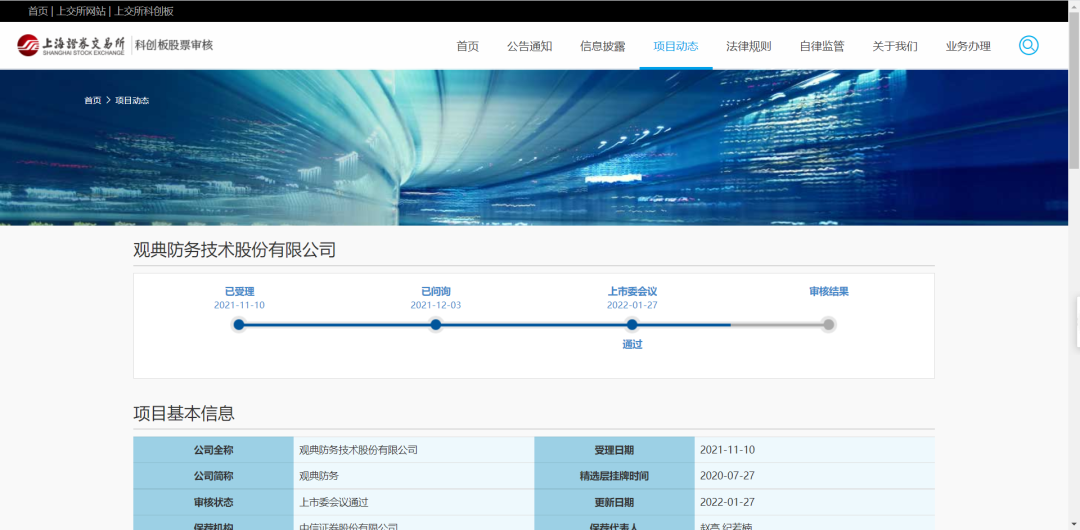Click the 2021-12-03 timeline date
Image resolution: width=1080 pixels, height=530 pixels.
[435, 305]
